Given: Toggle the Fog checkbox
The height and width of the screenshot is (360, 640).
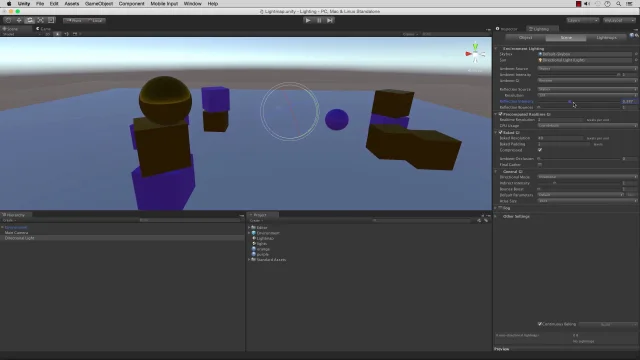Looking at the screenshot, I should 500,208.
